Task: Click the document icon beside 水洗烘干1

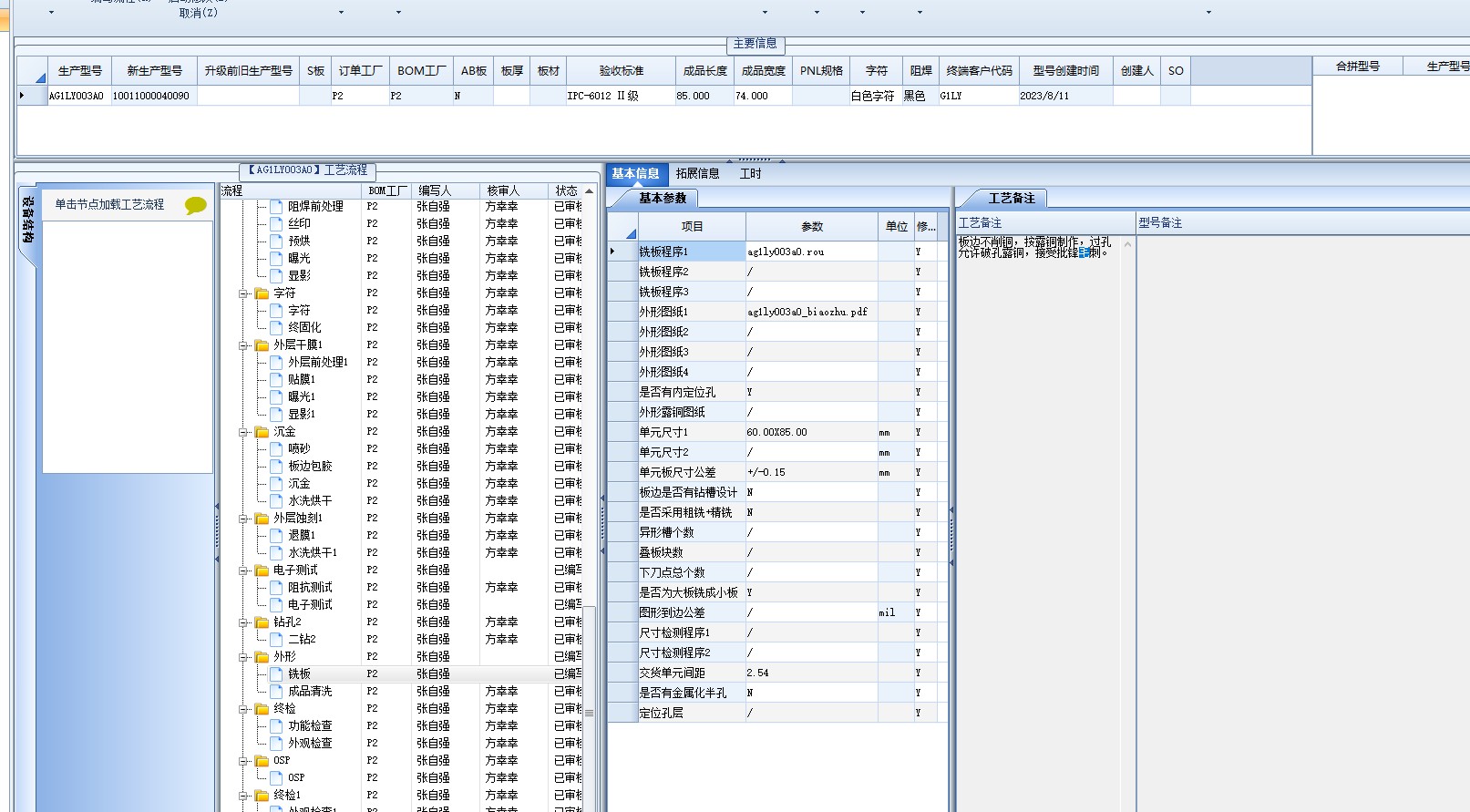Action: 276,553
